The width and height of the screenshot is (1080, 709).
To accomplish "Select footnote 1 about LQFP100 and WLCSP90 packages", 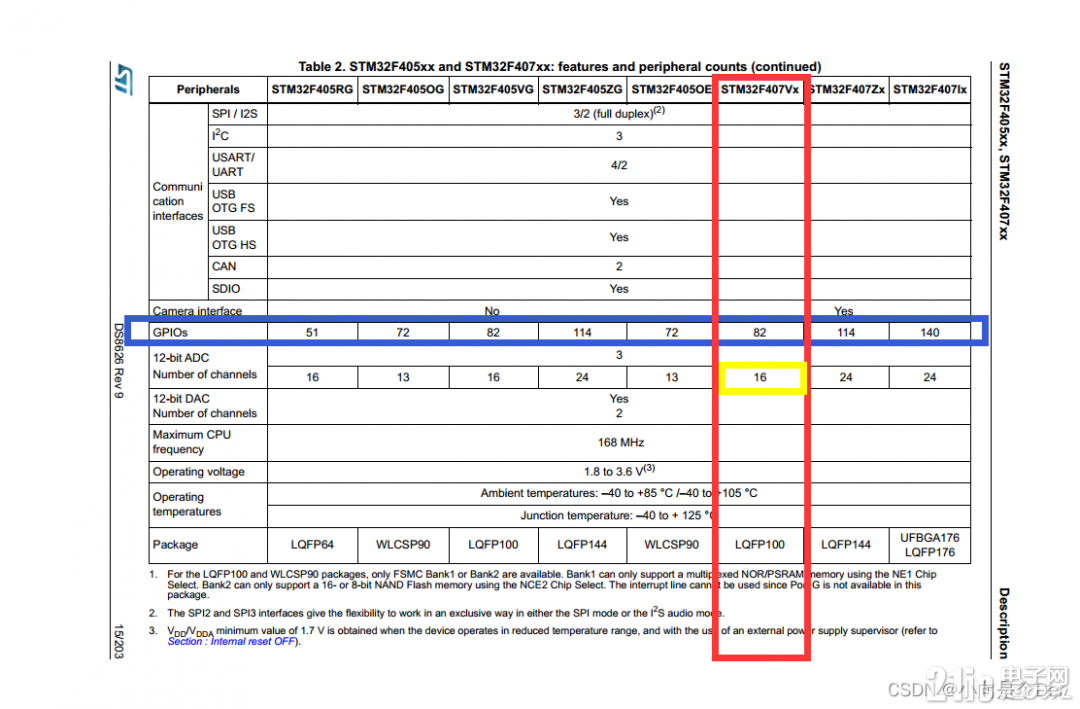I will 544,584.
